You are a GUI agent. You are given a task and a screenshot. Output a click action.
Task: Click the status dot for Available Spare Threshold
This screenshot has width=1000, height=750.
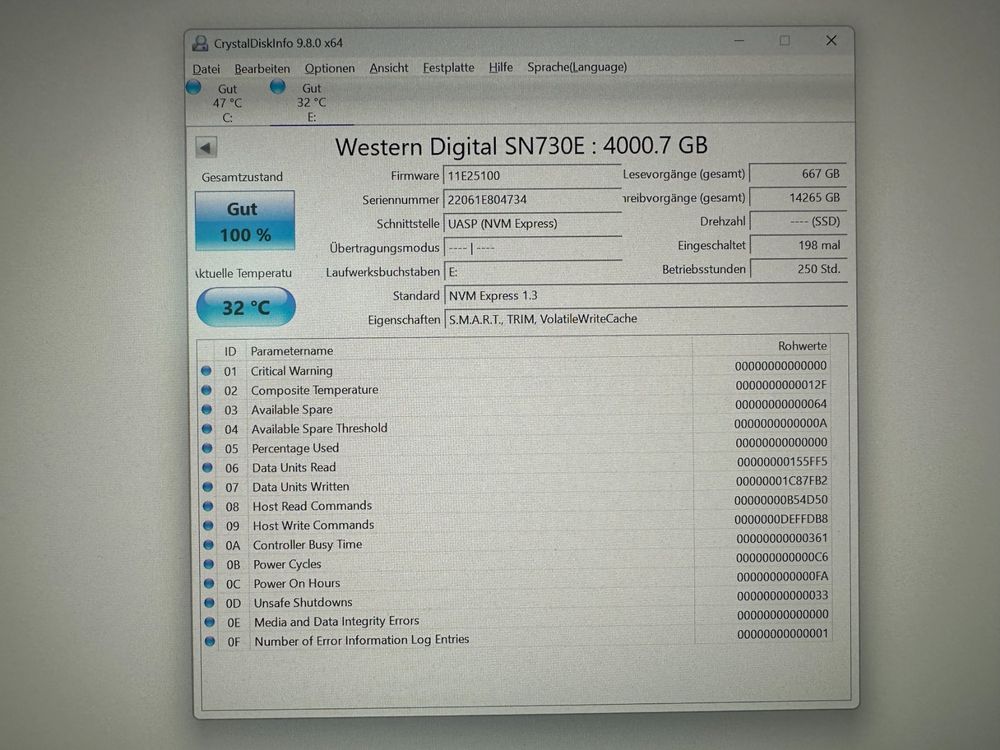(x=207, y=429)
